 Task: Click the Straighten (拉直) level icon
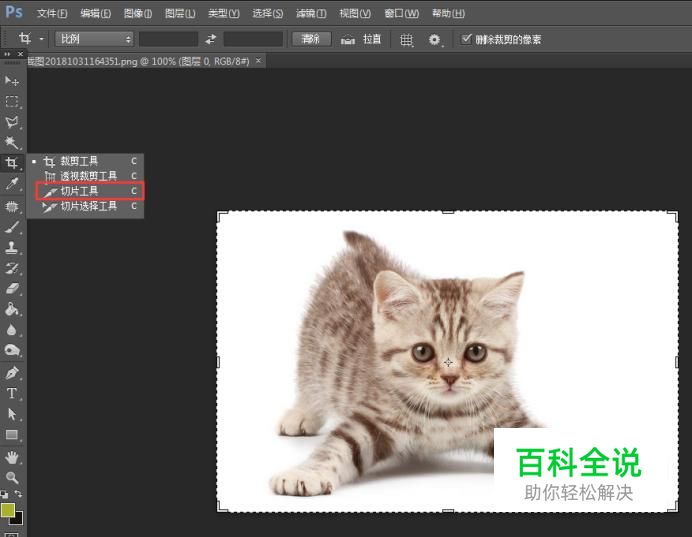click(x=348, y=39)
